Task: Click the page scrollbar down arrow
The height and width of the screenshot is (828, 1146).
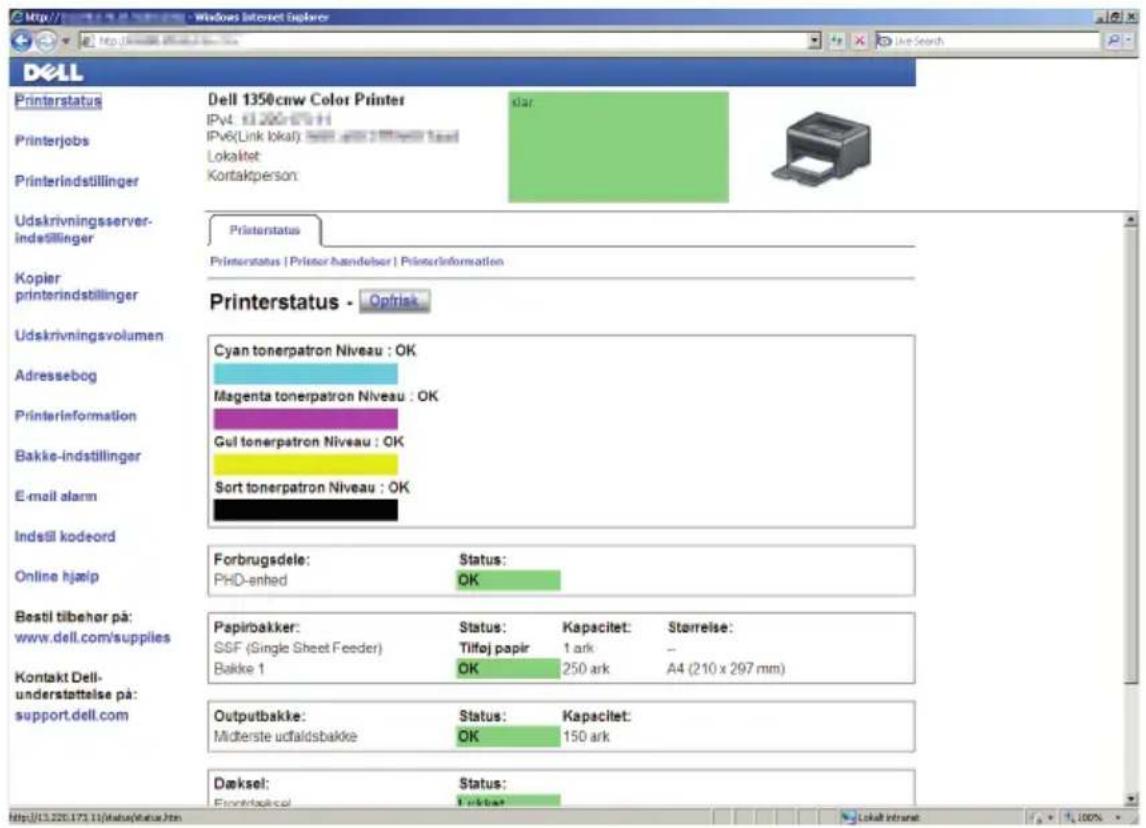Action: coord(1131,799)
